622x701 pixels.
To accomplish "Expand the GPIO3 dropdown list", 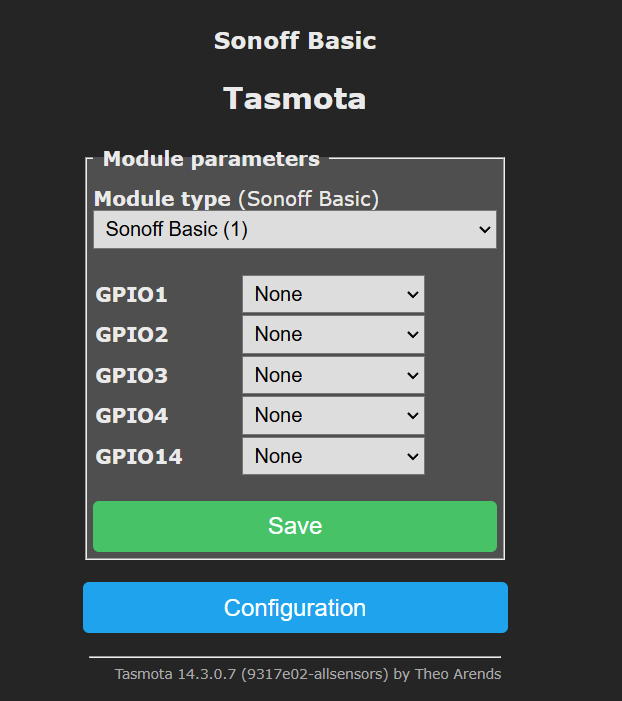I will point(333,375).
